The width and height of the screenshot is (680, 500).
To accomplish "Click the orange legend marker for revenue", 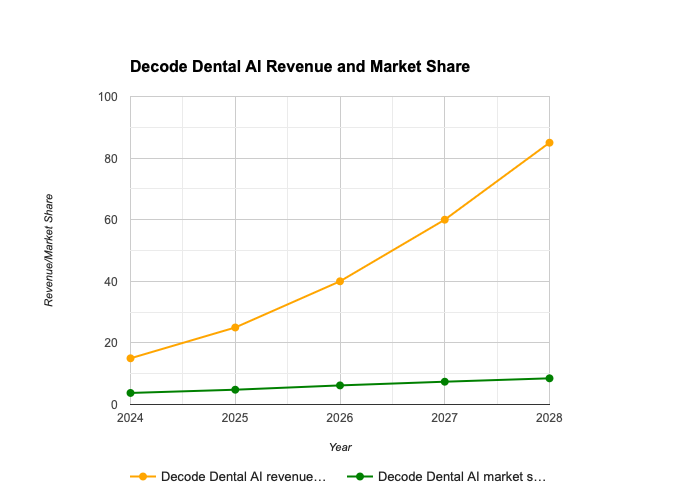I will pyautogui.click(x=143, y=477).
